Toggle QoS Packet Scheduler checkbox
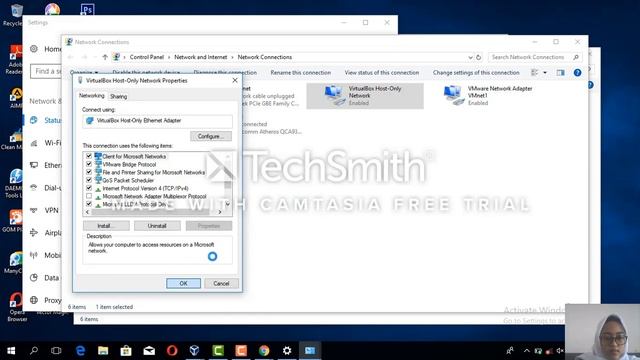Viewport: 640px width, 360px height. tap(89, 180)
